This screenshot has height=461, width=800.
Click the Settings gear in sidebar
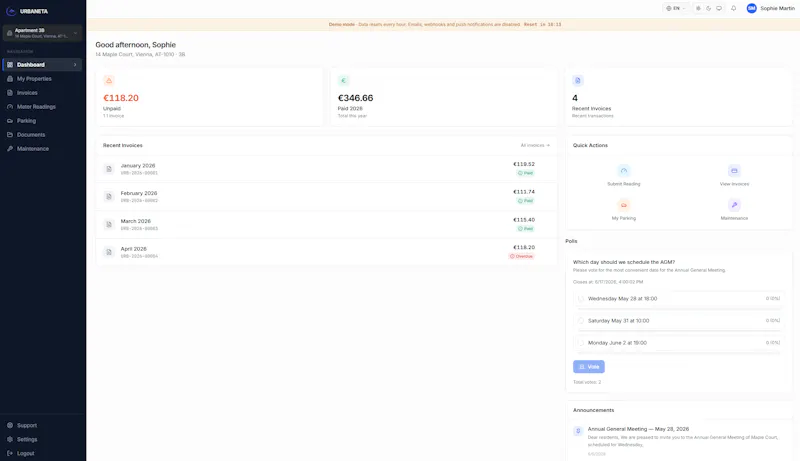pos(10,439)
